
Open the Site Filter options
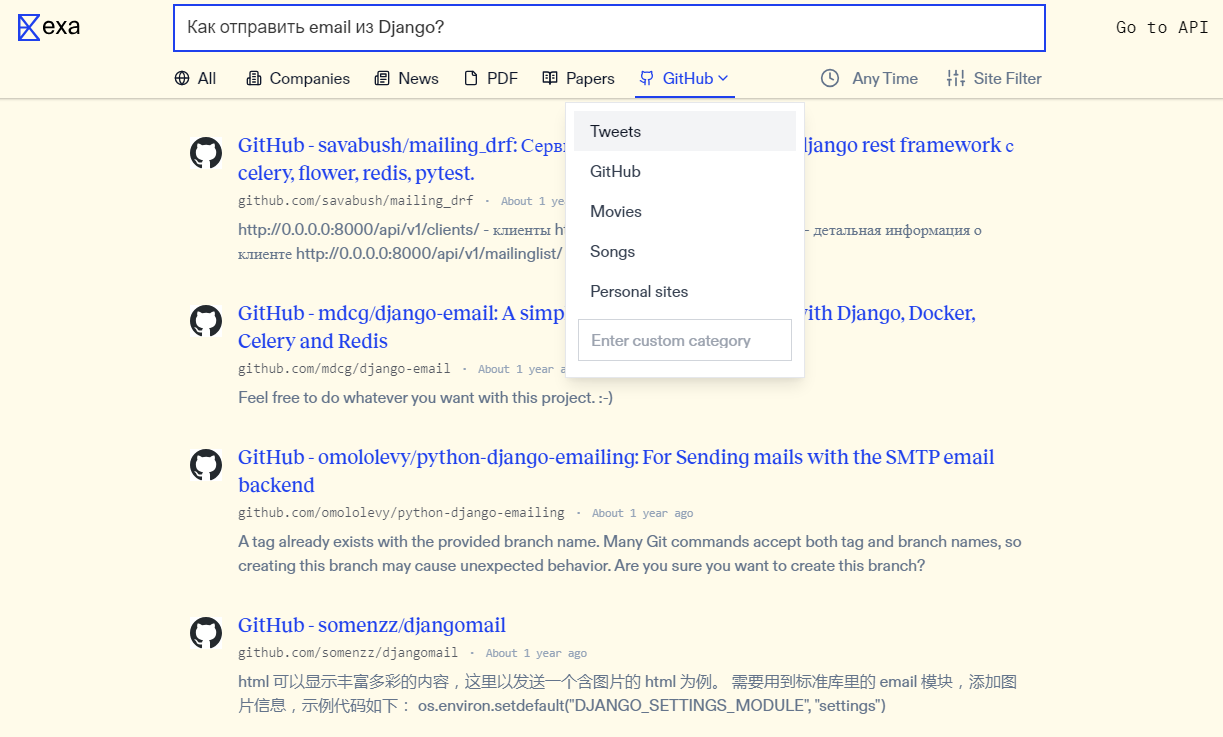(994, 78)
